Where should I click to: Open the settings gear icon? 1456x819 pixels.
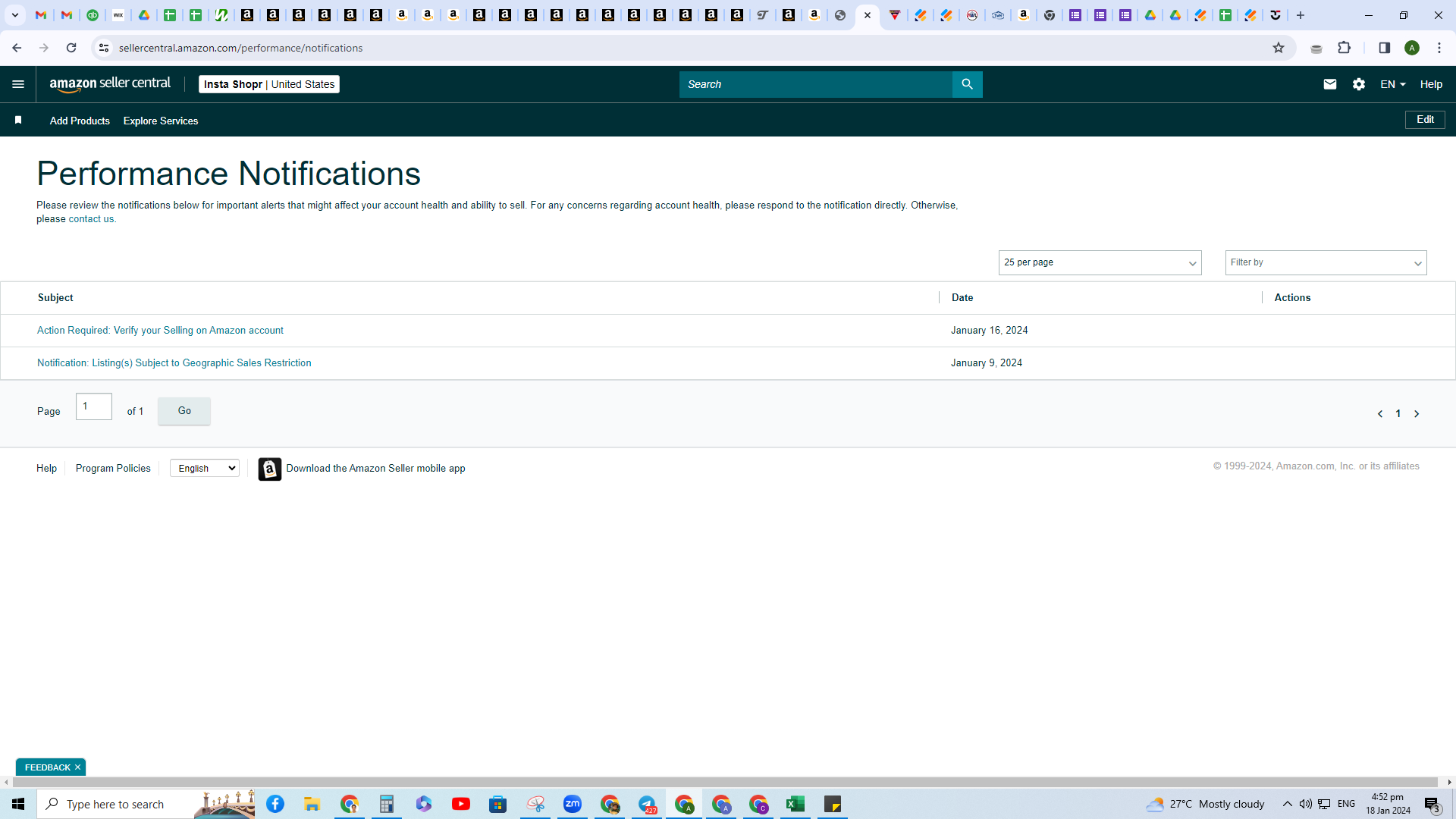[1359, 84]
